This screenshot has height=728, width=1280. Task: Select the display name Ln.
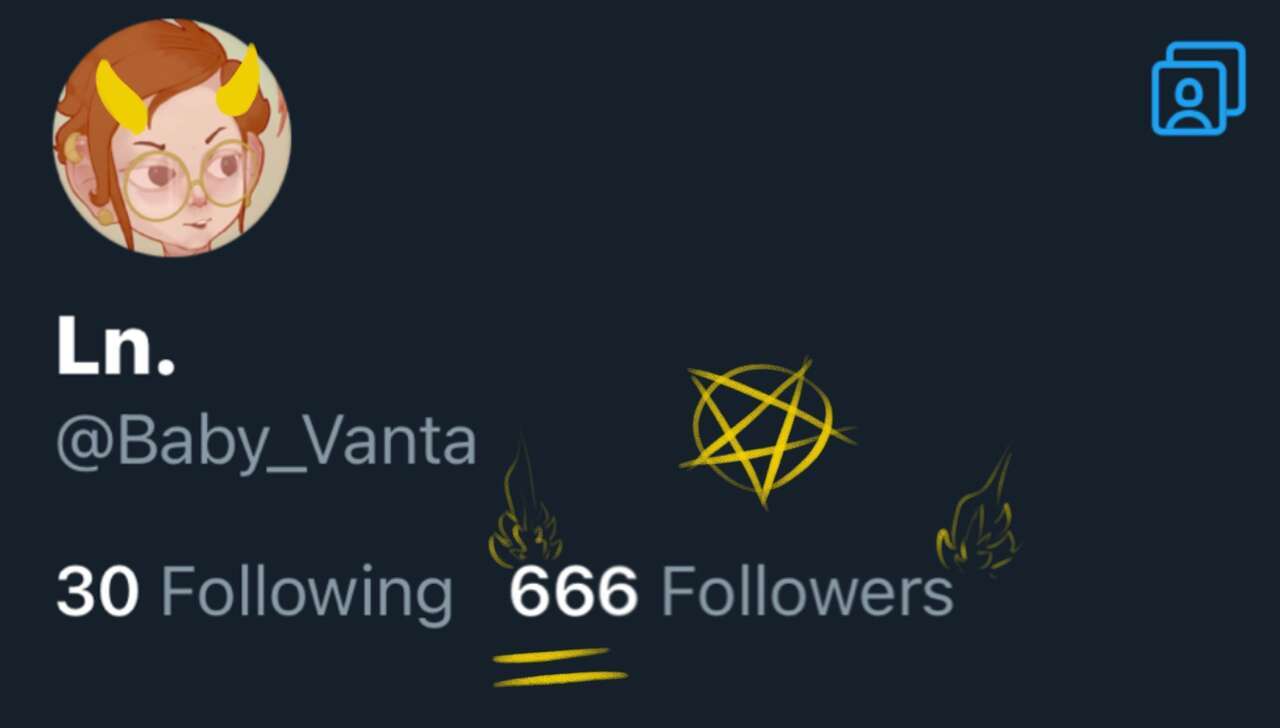[116, 345]
